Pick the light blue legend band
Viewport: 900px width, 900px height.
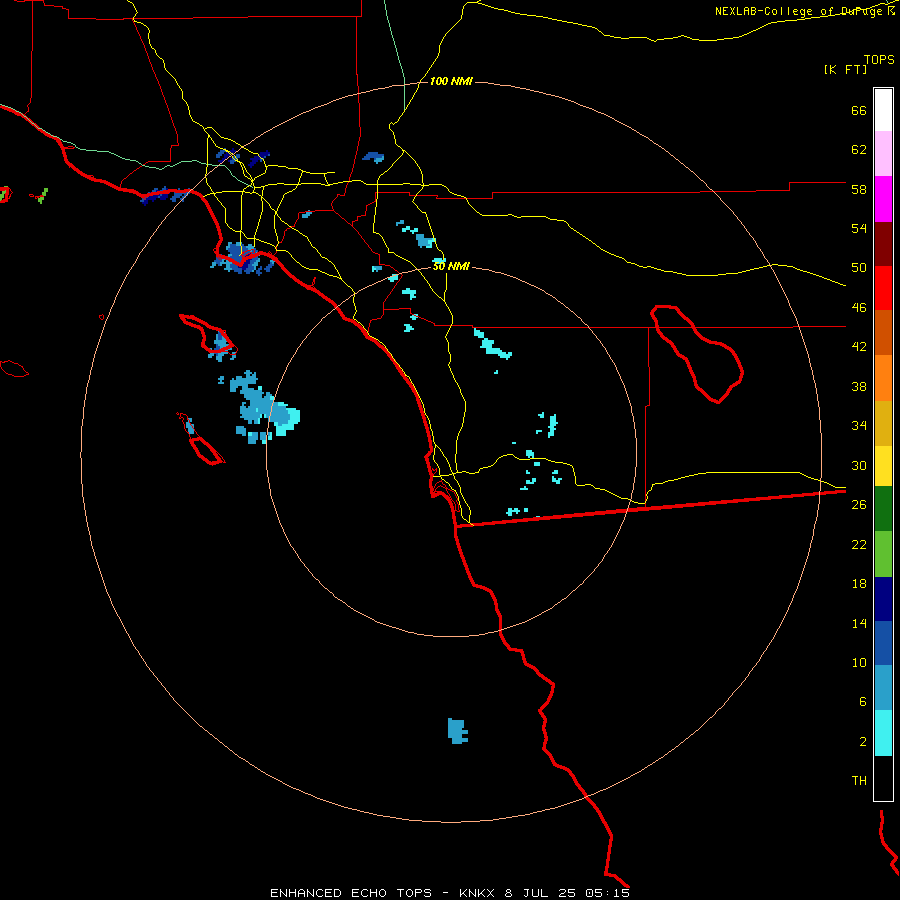883,688
